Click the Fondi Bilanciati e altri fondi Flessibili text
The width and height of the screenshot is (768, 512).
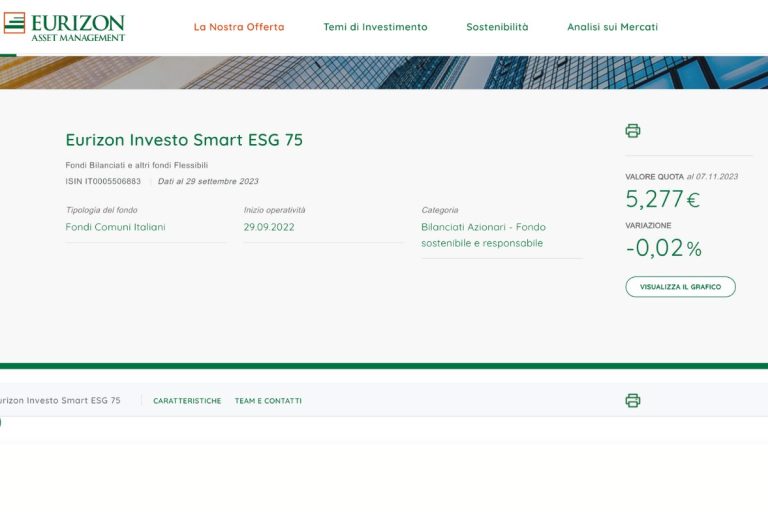click(x=137, y=165)
